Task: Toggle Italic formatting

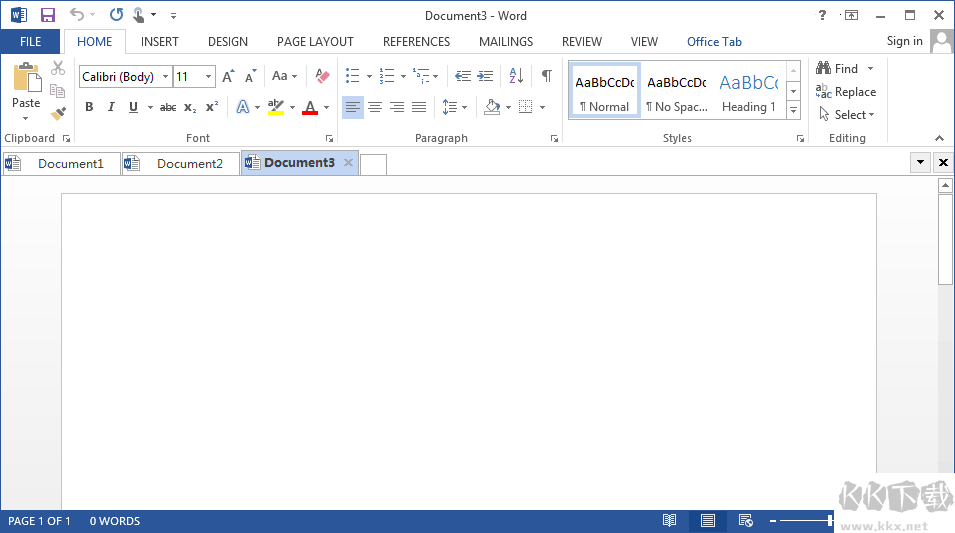Action: (110, 107)
